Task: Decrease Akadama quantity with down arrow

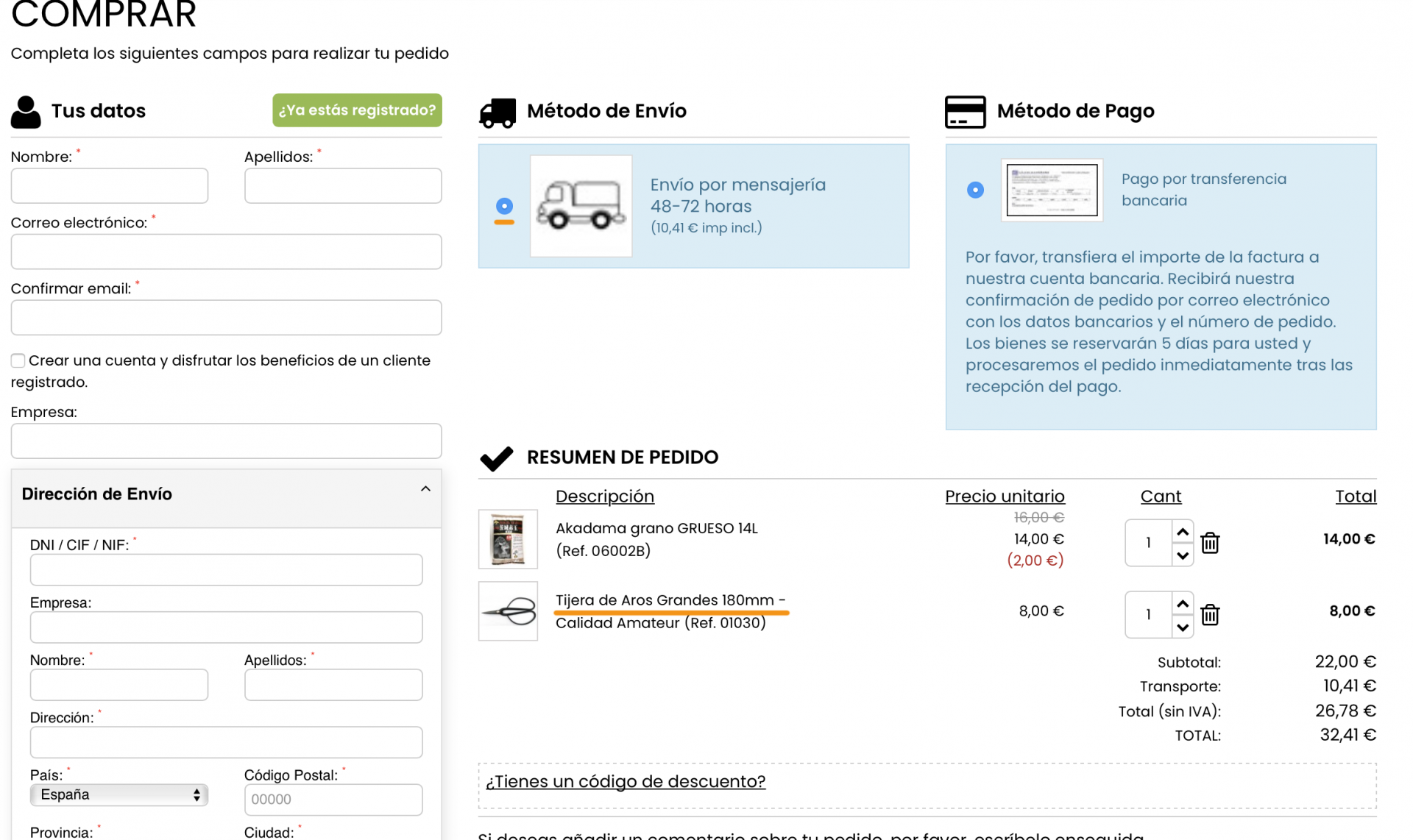Action: point(1183,555)
